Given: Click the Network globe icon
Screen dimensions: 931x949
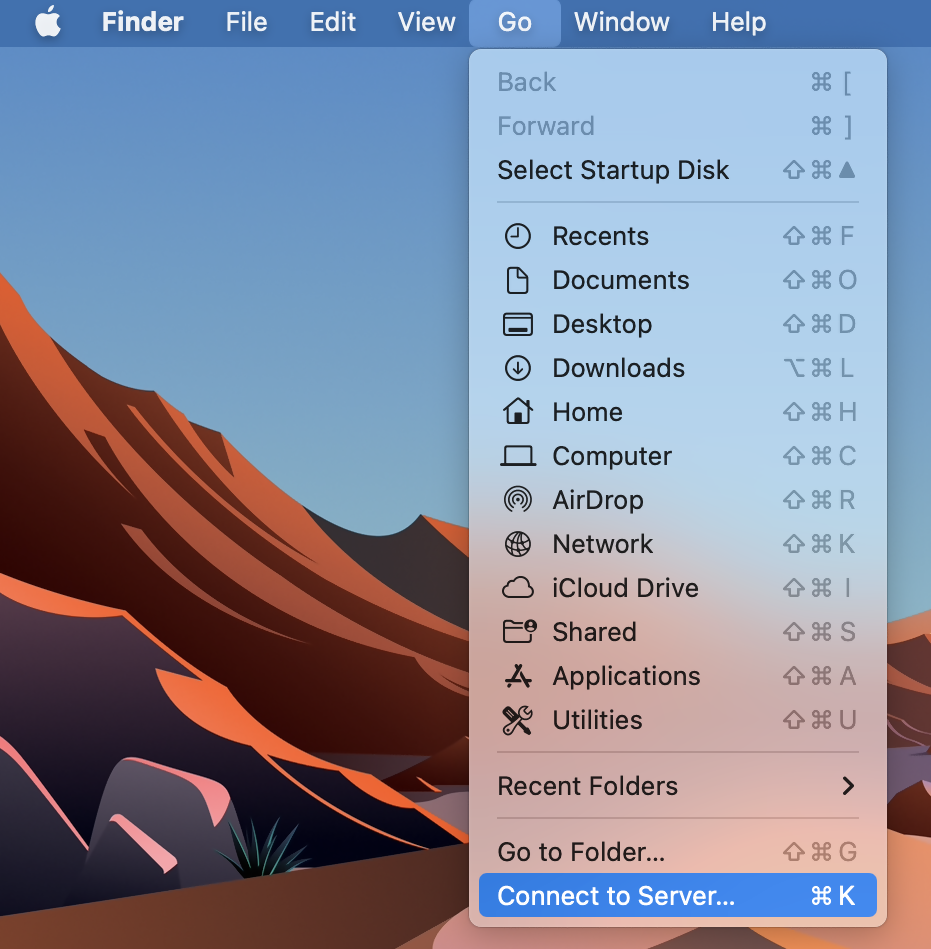Looking at the screenshot, I should (x=518, y=544).
